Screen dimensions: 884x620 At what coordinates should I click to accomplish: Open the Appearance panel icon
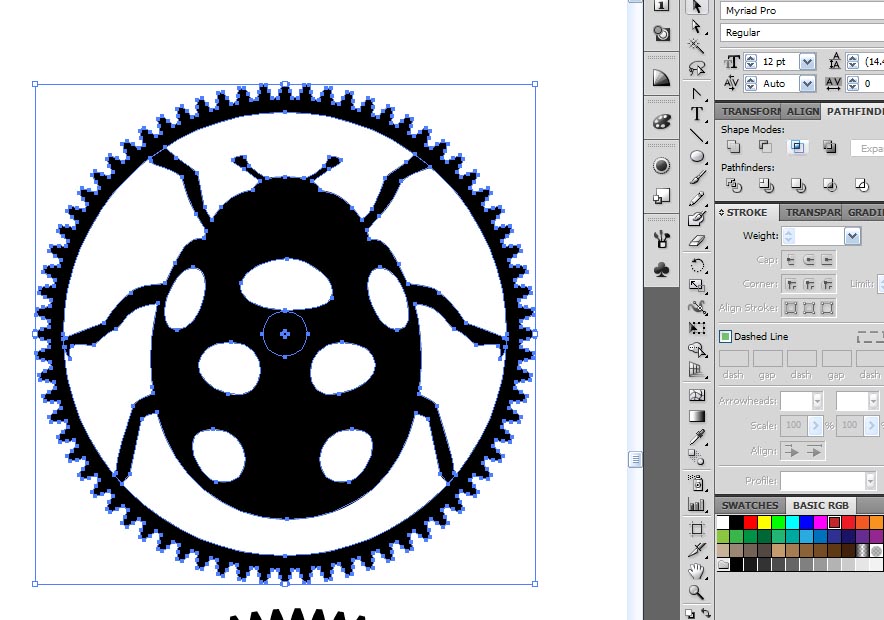coord(661,166)
